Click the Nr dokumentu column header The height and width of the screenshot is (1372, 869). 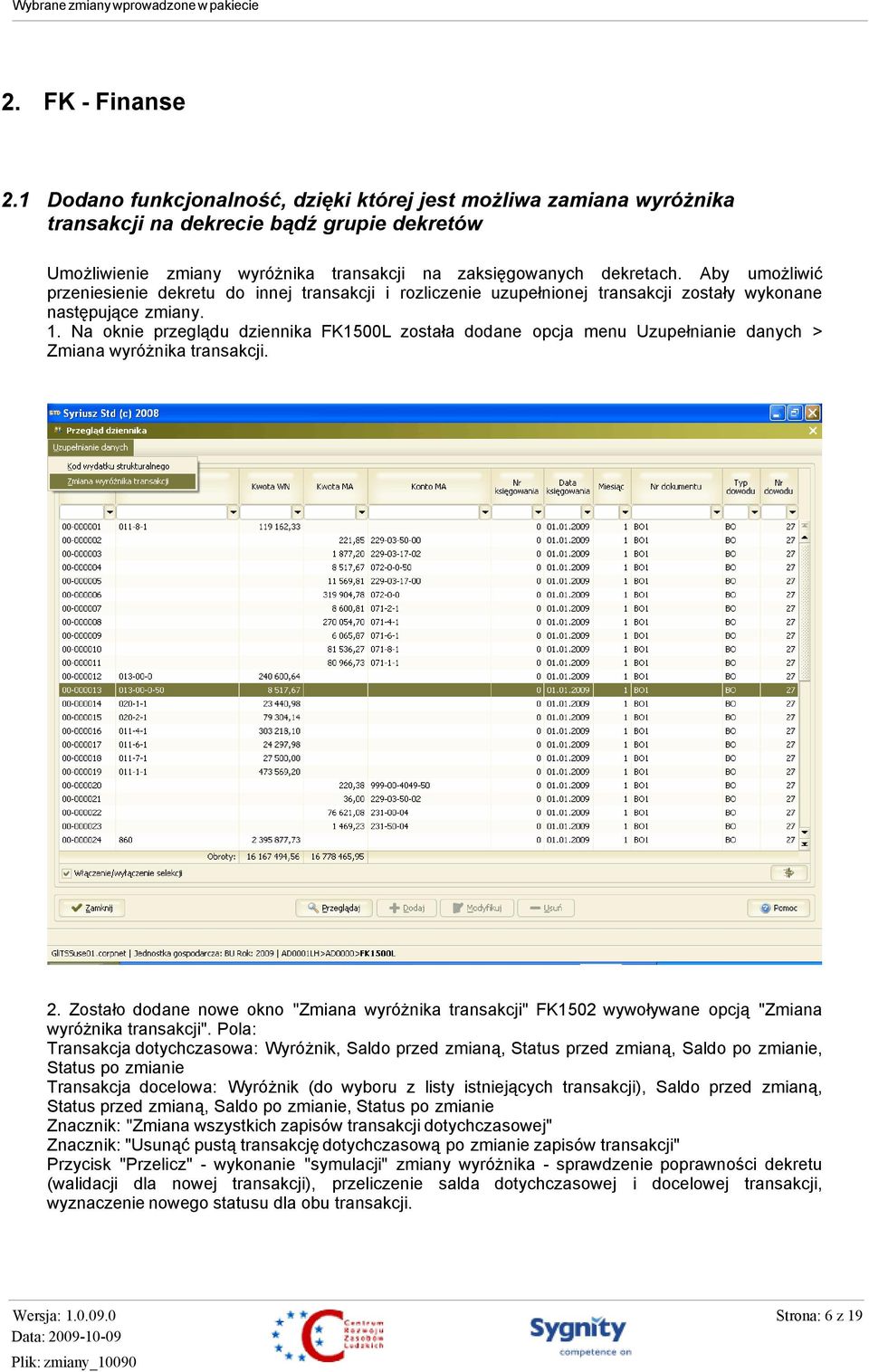point(675,487)
